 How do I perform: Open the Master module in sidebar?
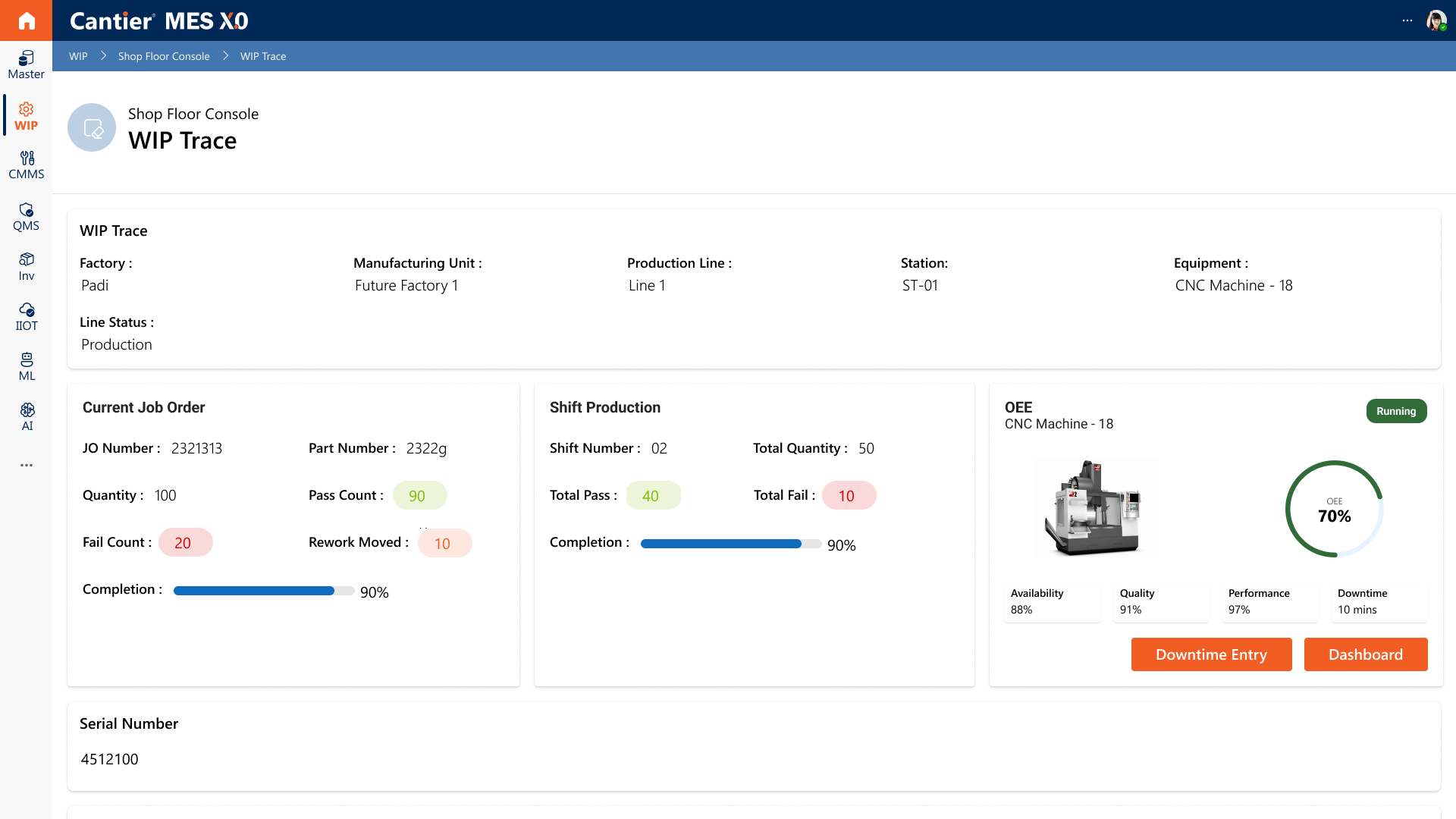point(27,65)
